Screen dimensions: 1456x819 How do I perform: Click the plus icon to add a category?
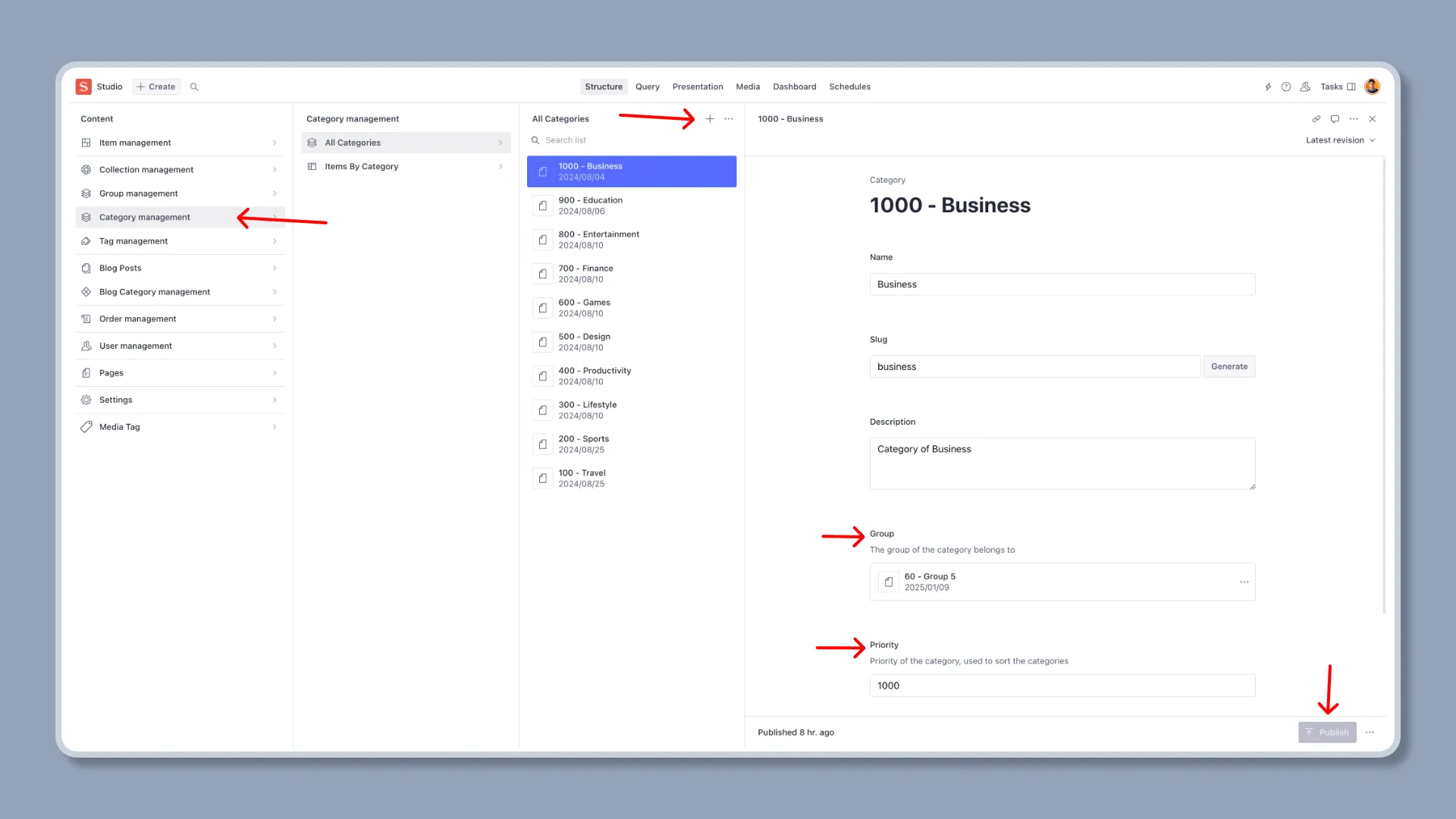pos(711,119)
